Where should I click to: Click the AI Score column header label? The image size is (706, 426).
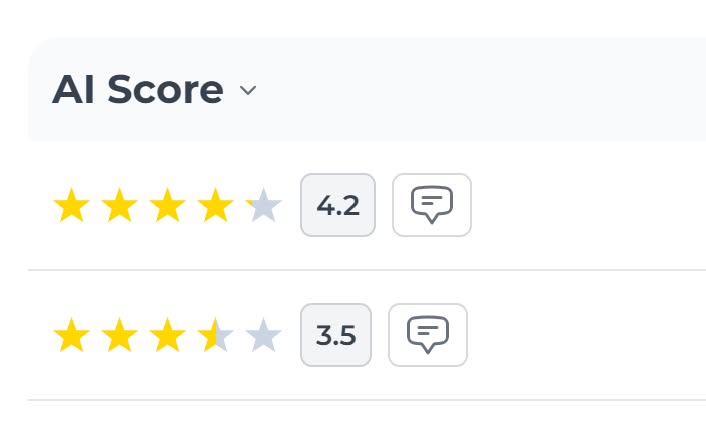coord(137,90)
